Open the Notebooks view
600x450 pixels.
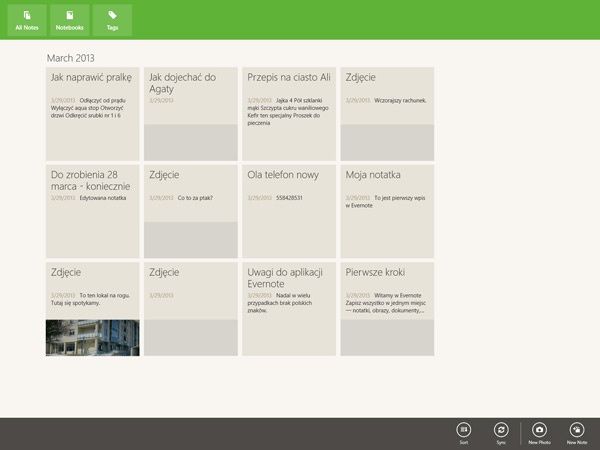pos(69,20)
